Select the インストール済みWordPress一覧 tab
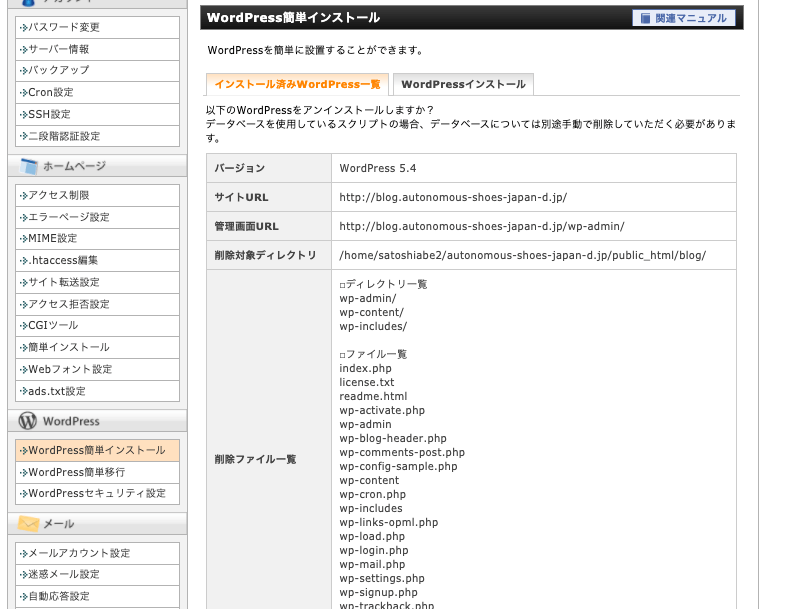 297,84
